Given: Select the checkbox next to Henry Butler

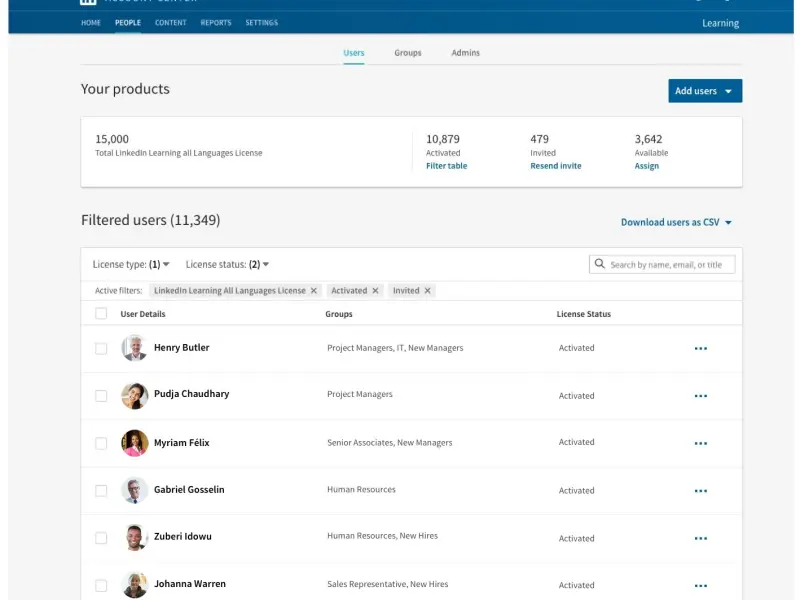Looking at the screenshot, I should click(101, 348).
